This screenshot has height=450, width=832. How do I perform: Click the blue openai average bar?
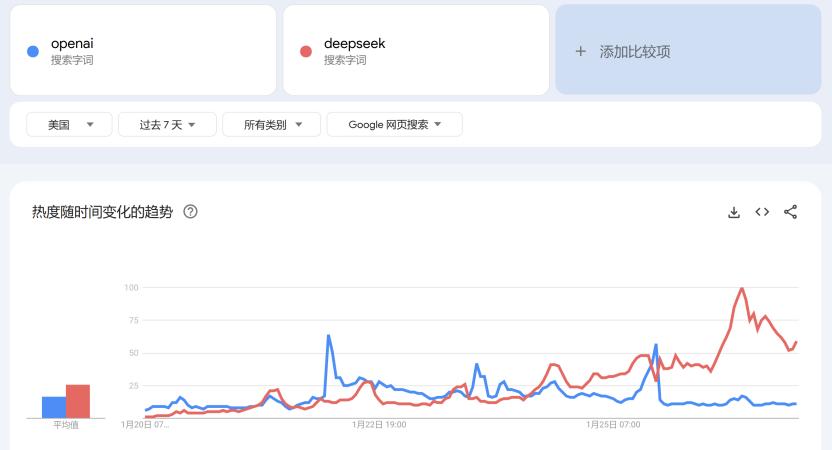pos(54,407)
